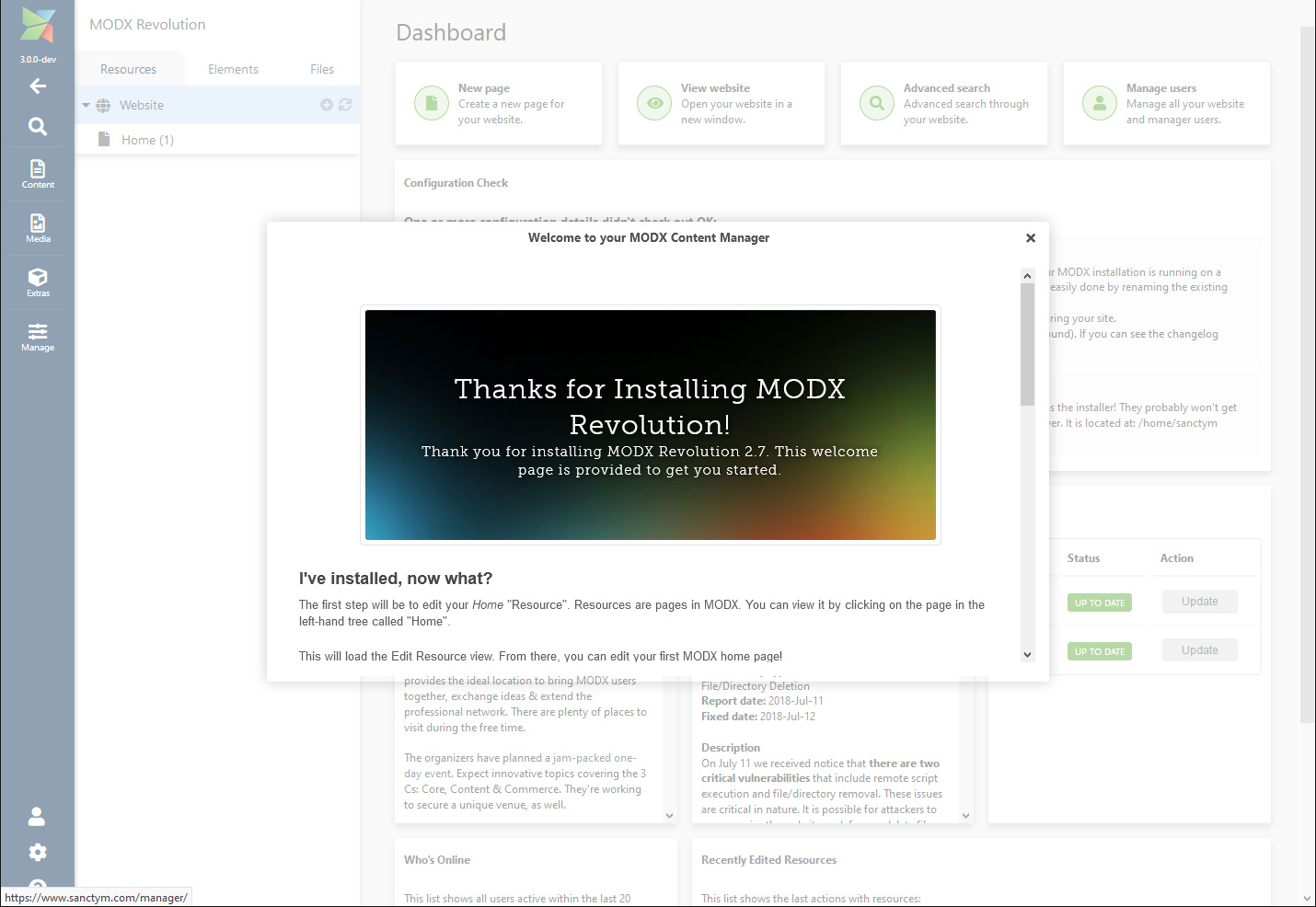Click the second UP TO DATE status badge
The height and width of the screenshot is (907, 1316).
1100,651
